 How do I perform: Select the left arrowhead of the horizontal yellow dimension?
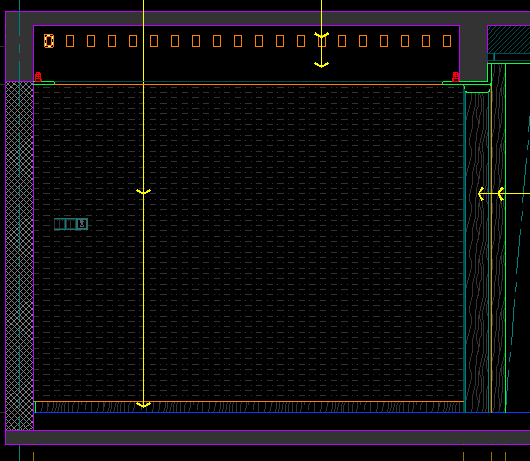coord(481,194)
